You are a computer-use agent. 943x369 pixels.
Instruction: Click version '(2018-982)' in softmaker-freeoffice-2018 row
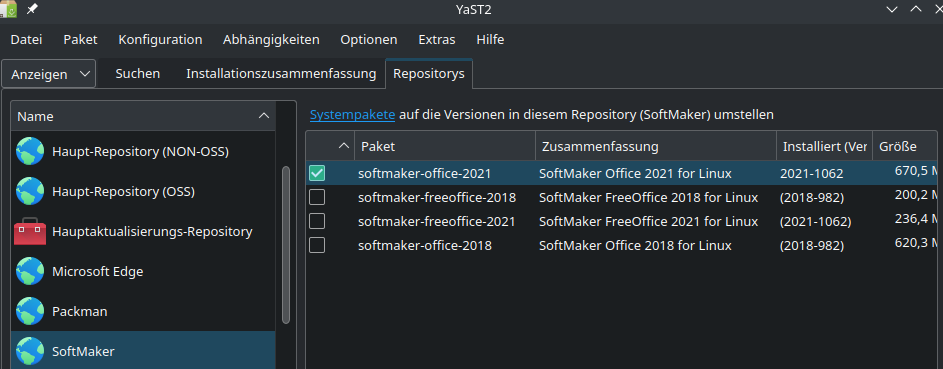(812, 197)
